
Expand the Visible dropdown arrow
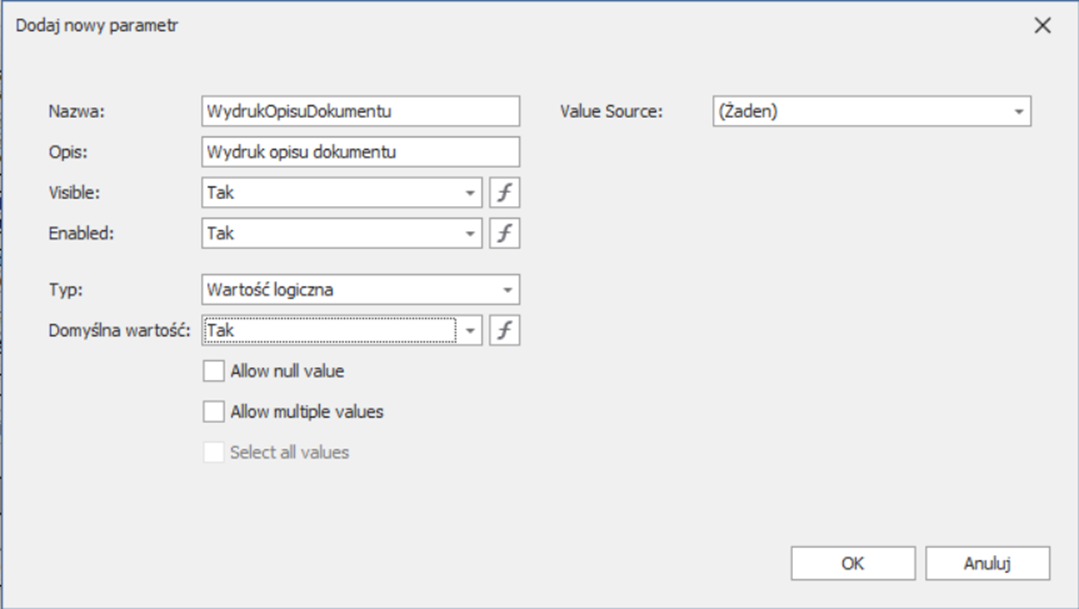coord(470,193)
